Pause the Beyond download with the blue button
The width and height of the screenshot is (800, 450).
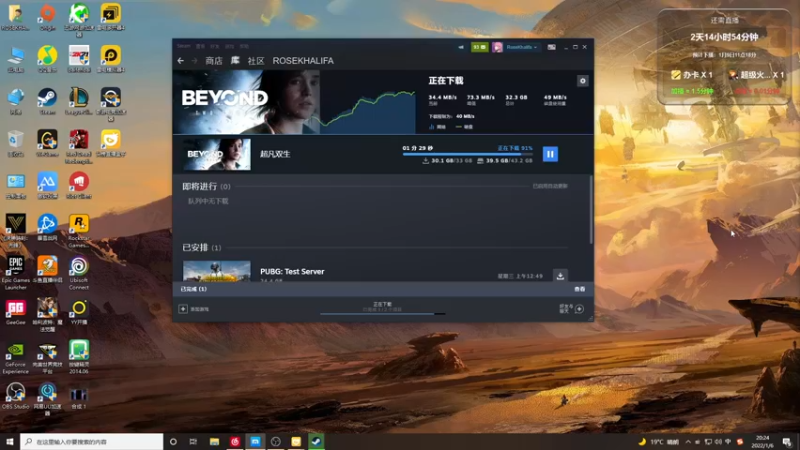click(x=550, y=154)
